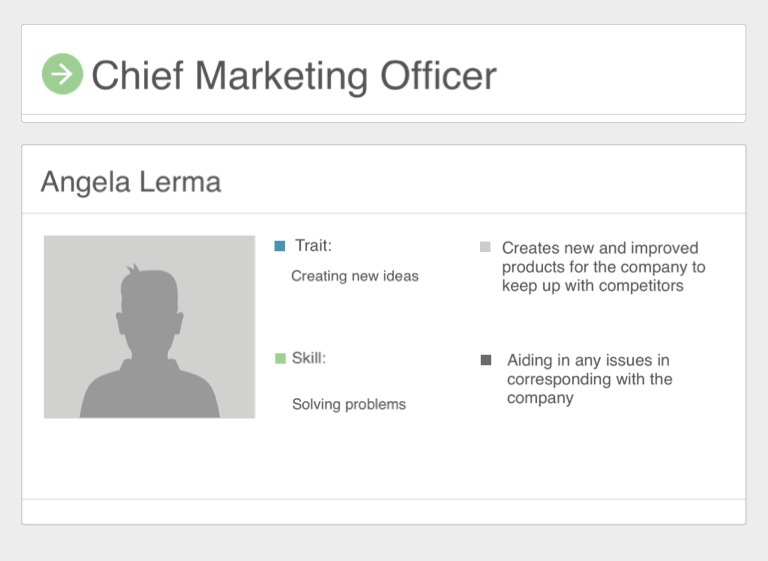The image size is (768, 561).
Task: Click the Angela Lerma name heading
Action: coord(131,182)
